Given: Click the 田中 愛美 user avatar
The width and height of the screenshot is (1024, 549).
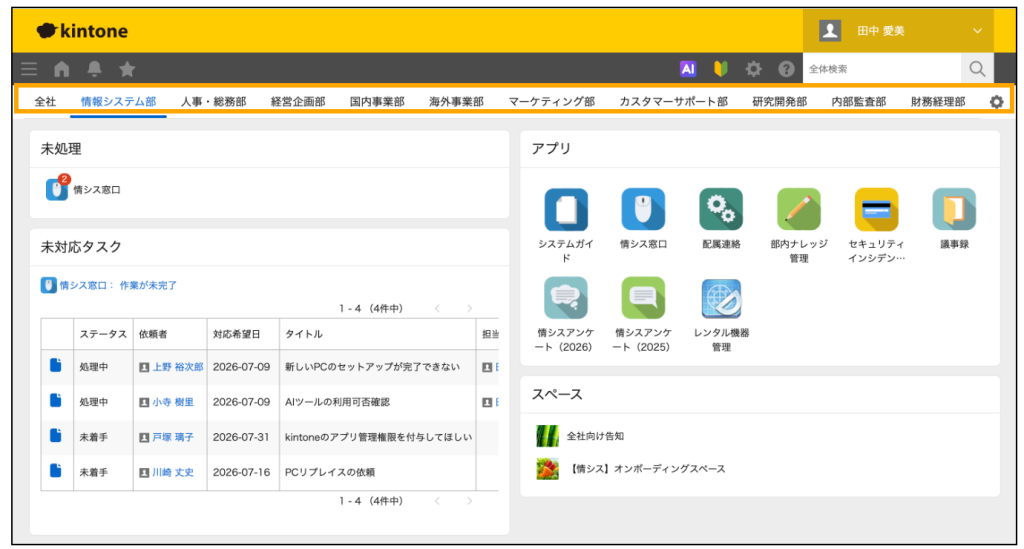Looking at the screenshot, I should point(830,31).
